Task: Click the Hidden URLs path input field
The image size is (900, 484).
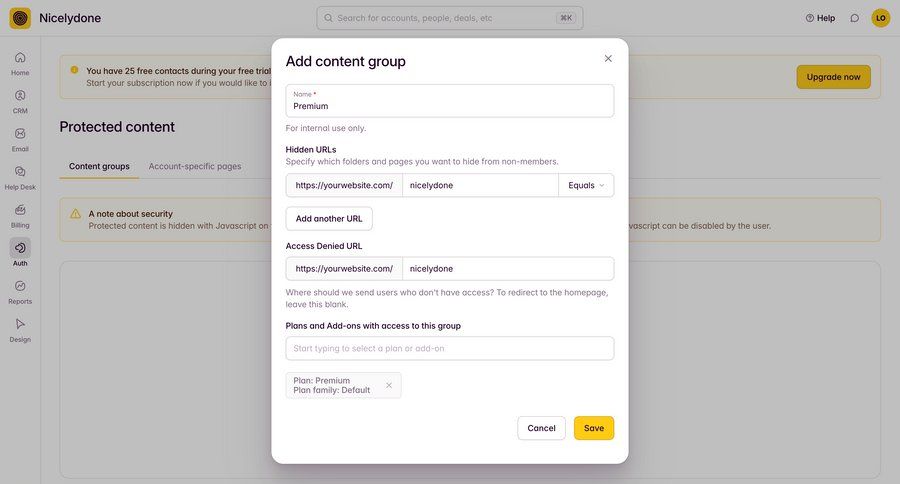Action: (x=480, y=185)
